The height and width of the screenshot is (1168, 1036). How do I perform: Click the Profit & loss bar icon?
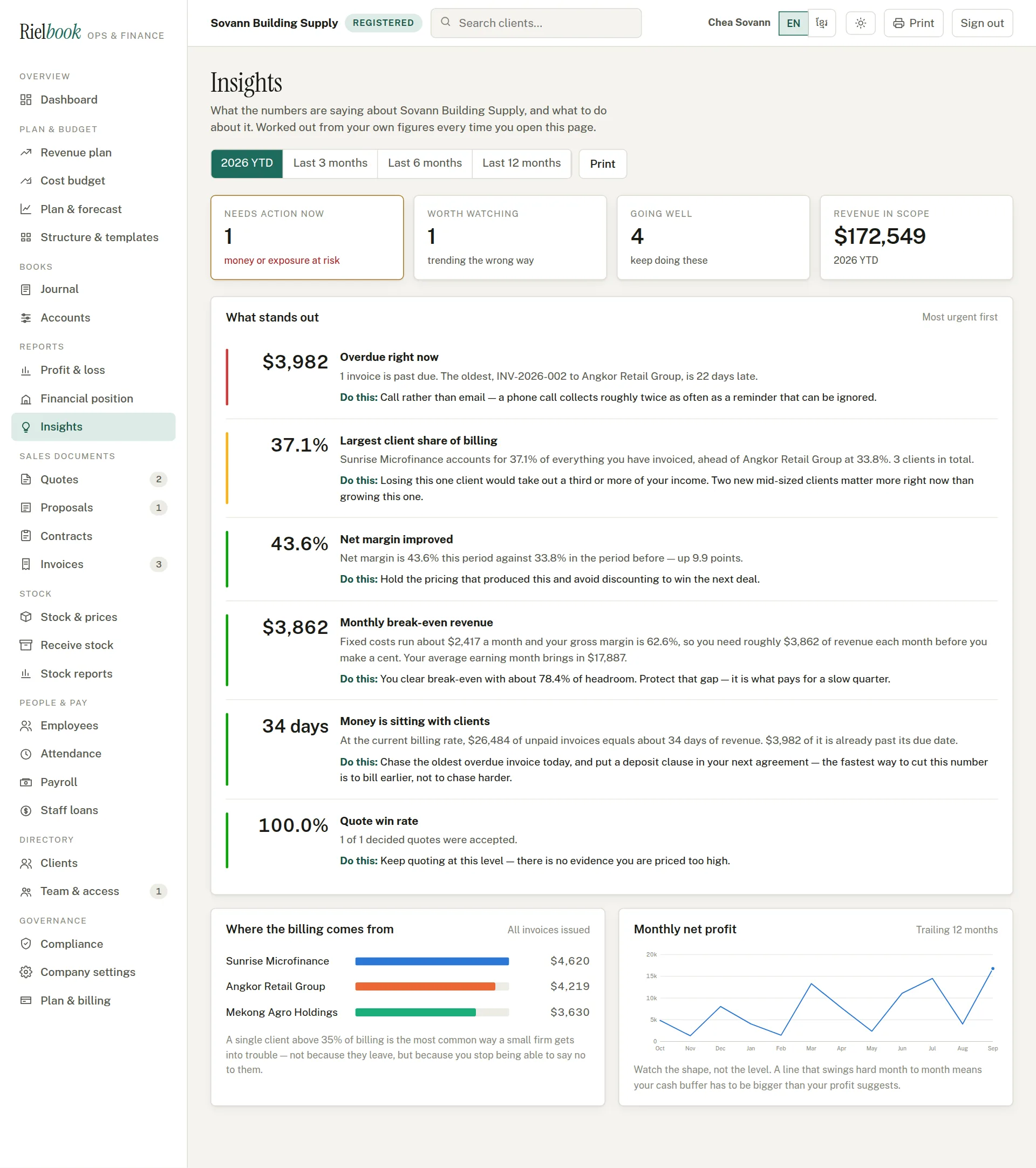(26, 370)
